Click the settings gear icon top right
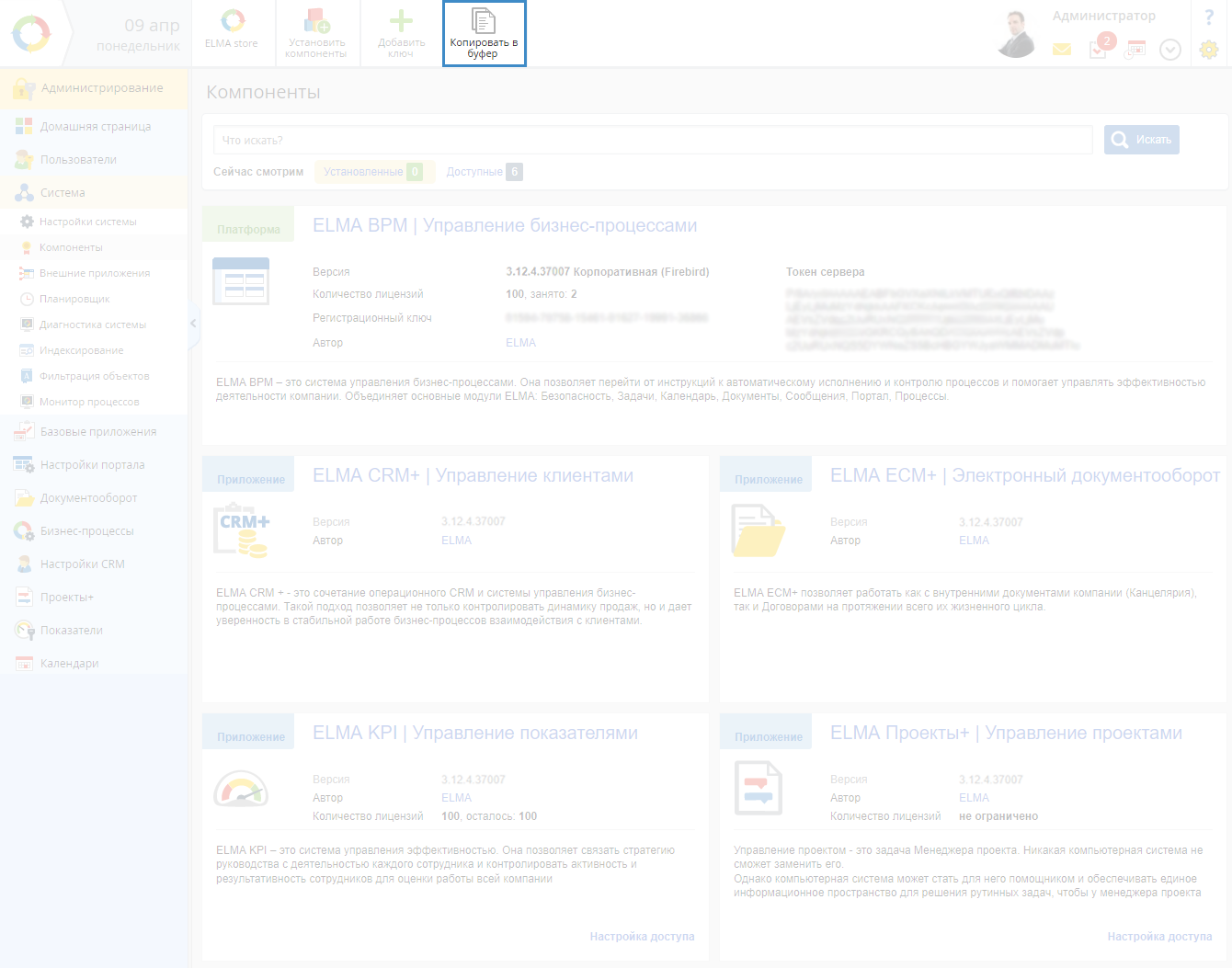This screenshot has height=968, width=1232. click(x=1208, y=50)
